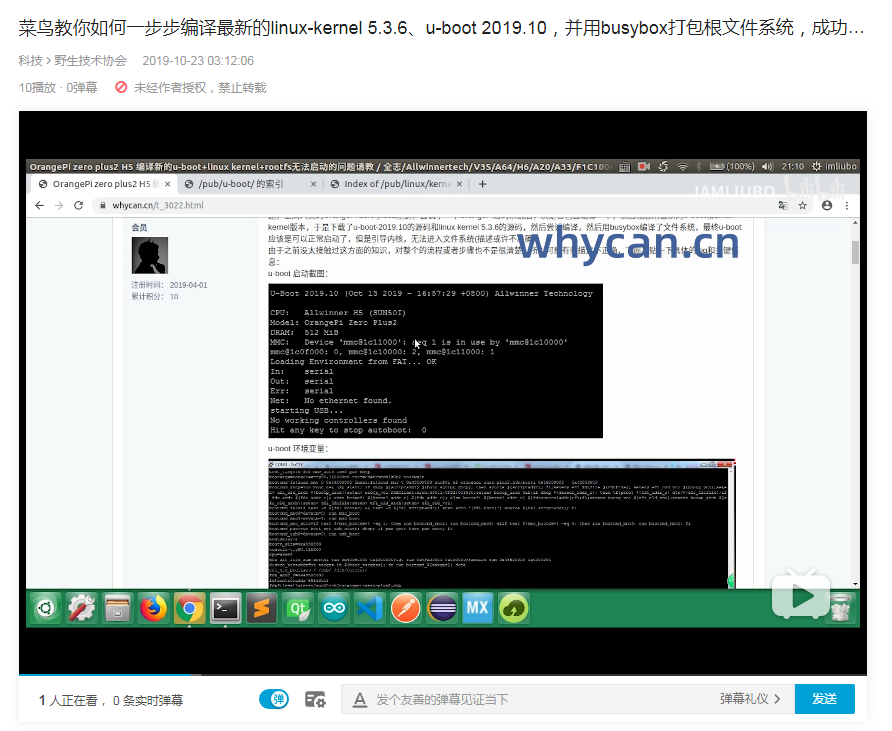Reload the whycan.cn page
This screenshot has height=731, width=892.
coord(79,205)
